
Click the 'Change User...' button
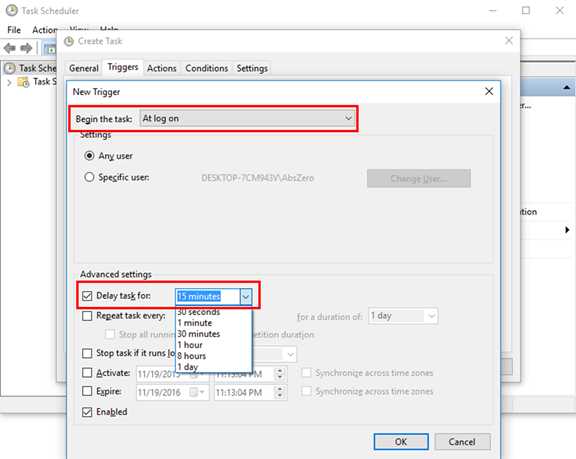point(418,178)
